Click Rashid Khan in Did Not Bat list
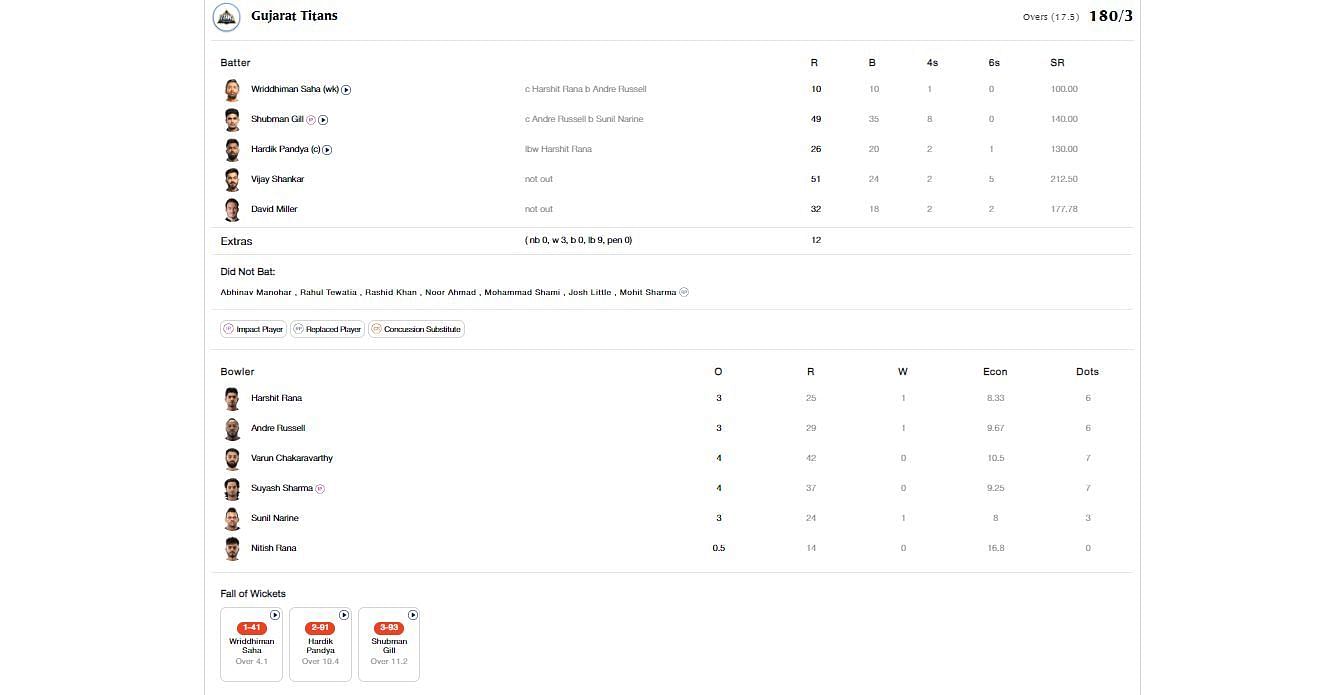This screenshot has height=695, width=1330. tap(391, 293)
